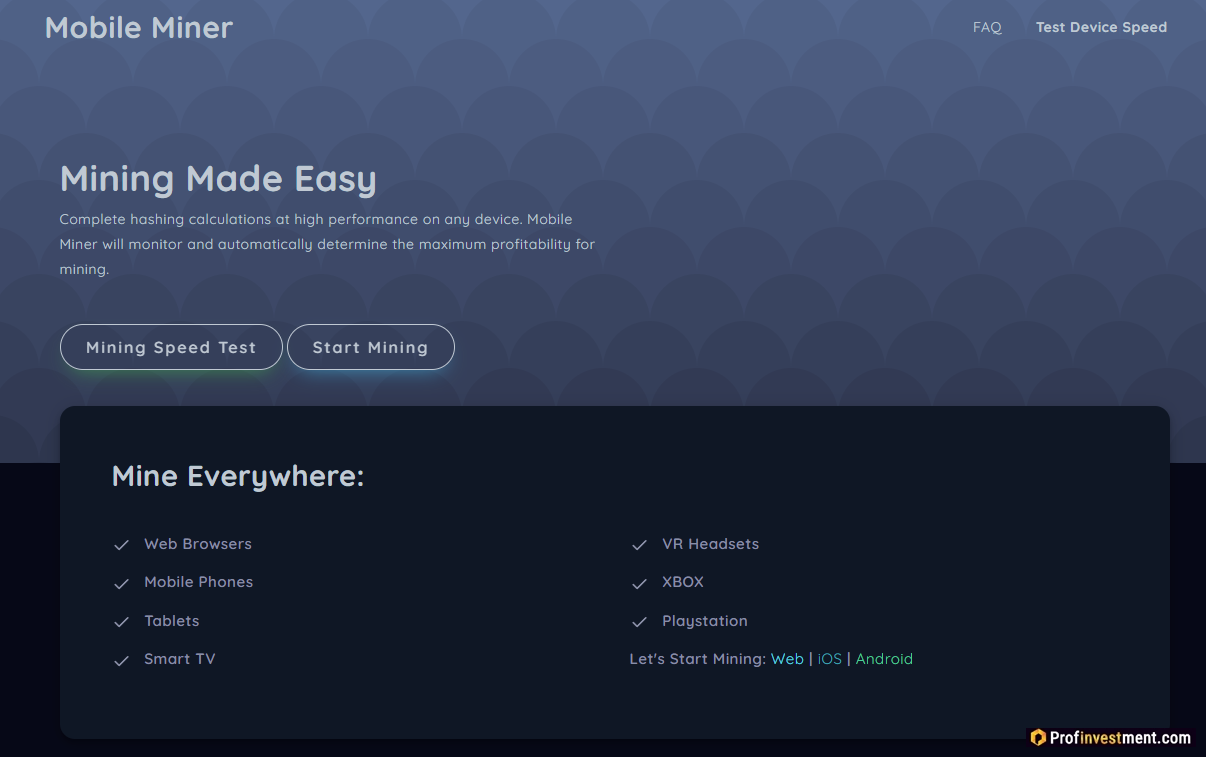Screen dimensions: 1206x757
Task: Click the checkmark icon beside Web Browsers
Action: click(121, 545)
